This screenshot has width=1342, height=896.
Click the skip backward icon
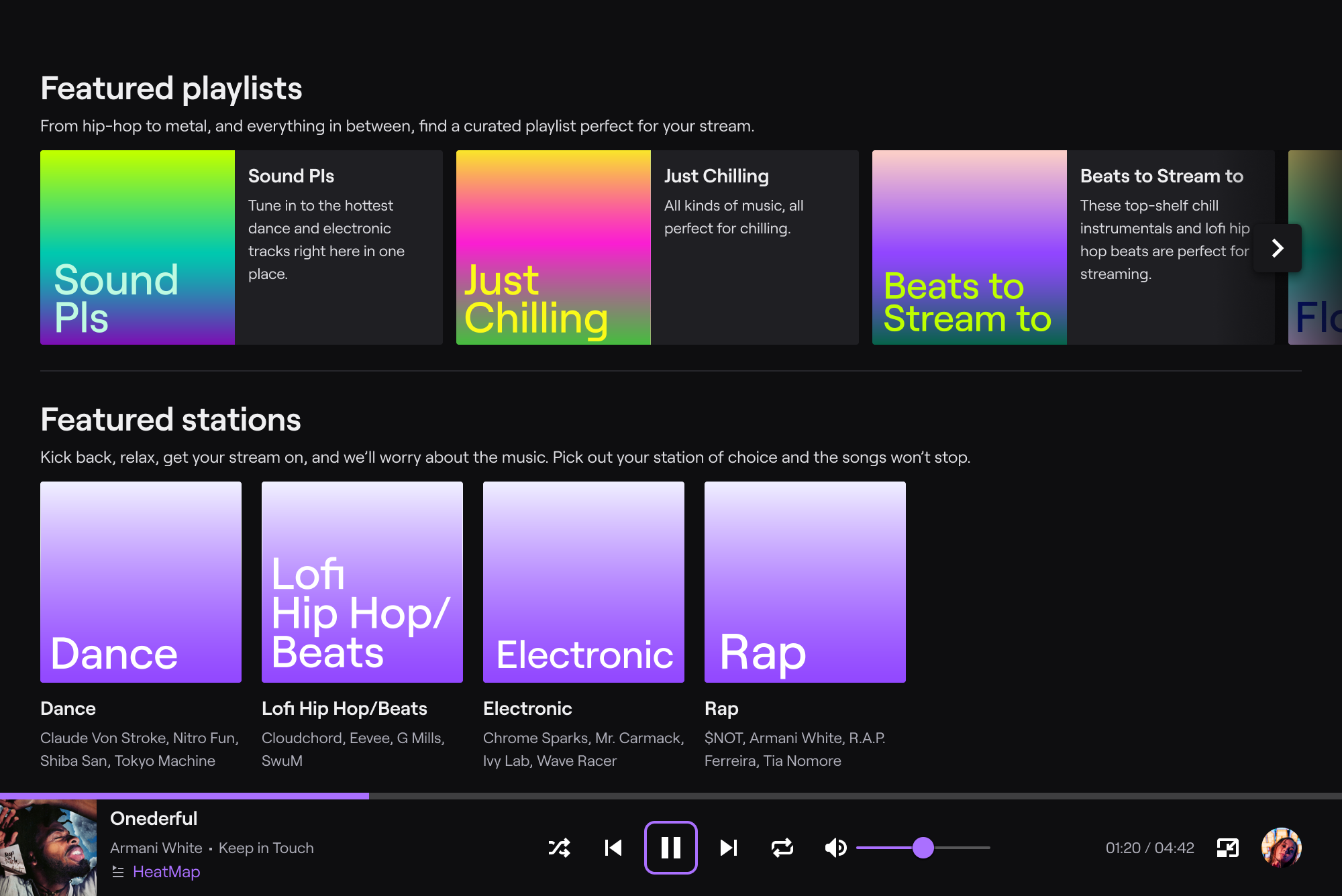point(614,848)
